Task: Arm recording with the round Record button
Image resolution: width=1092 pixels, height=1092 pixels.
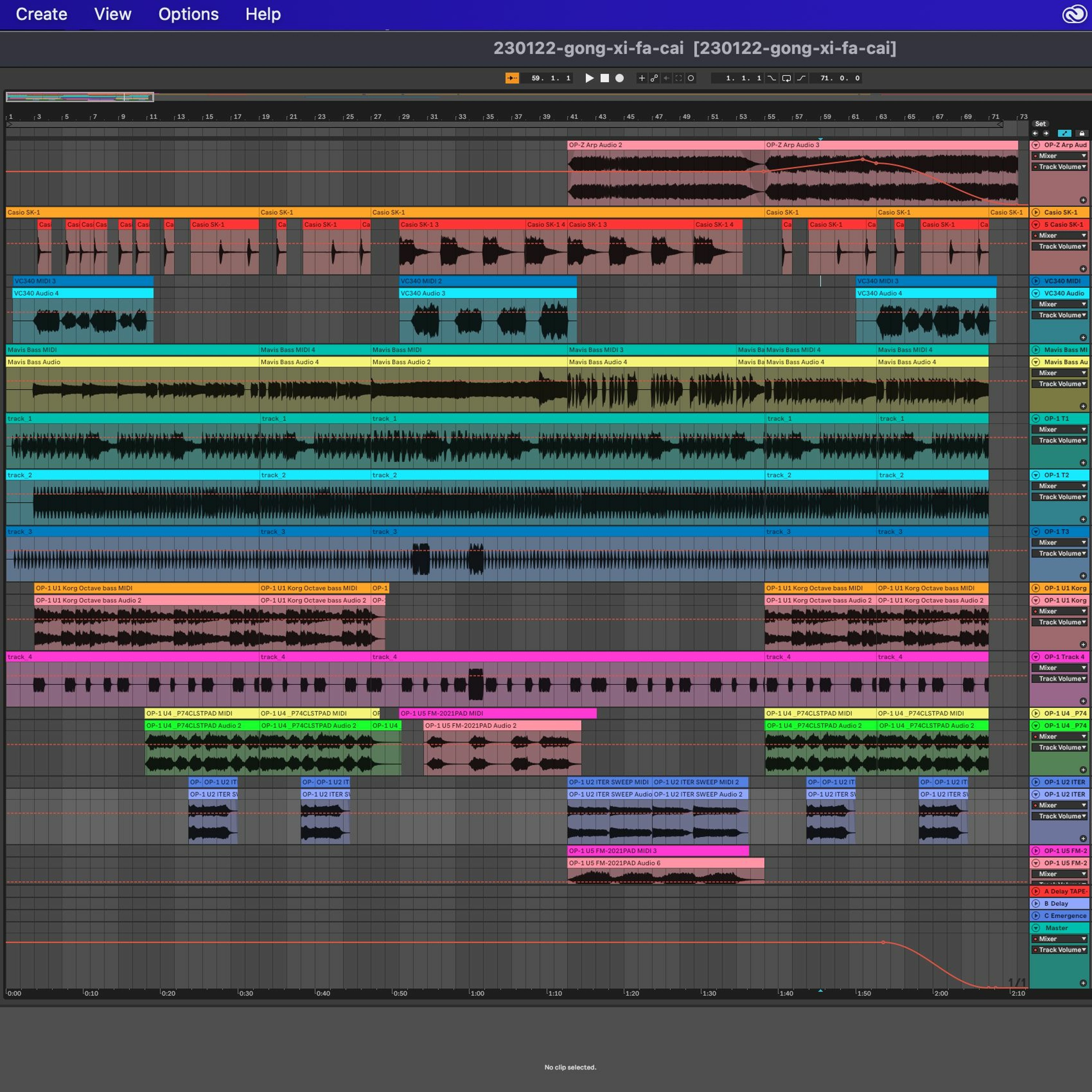Action: coord(620,78)
